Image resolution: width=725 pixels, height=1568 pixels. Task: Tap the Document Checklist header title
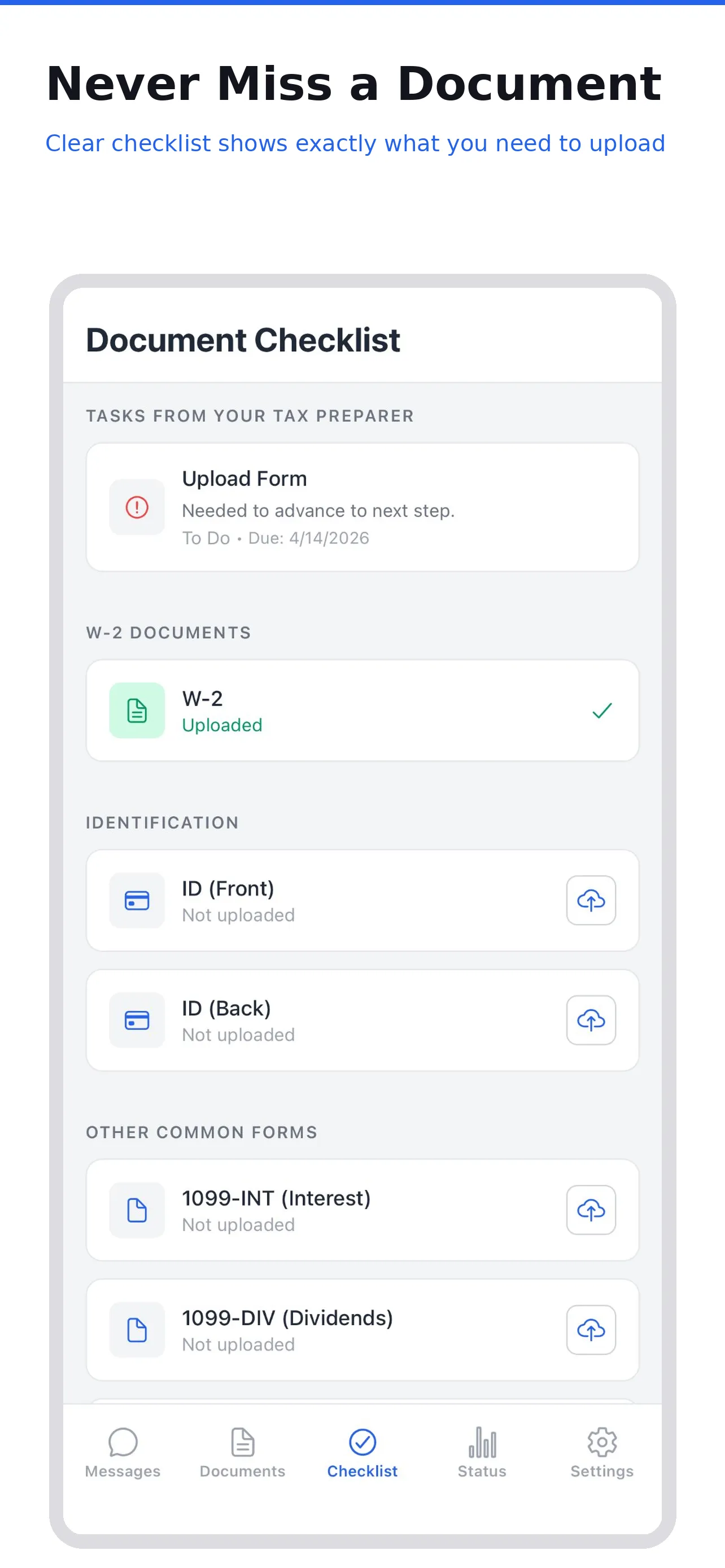[243, 340]
